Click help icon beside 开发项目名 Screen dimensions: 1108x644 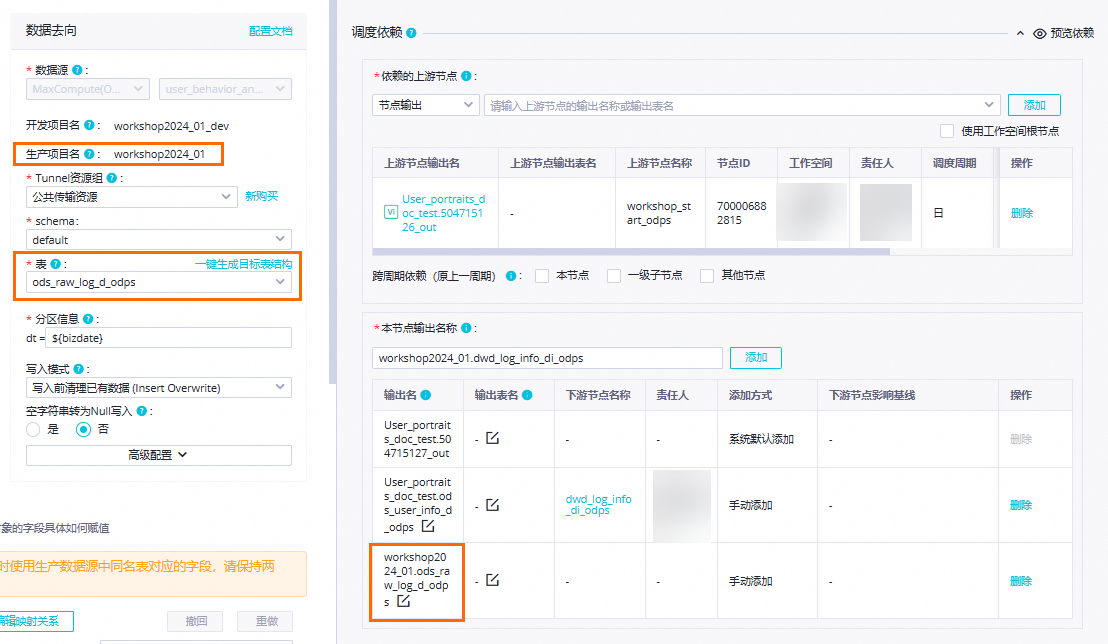tap(89, 125)
